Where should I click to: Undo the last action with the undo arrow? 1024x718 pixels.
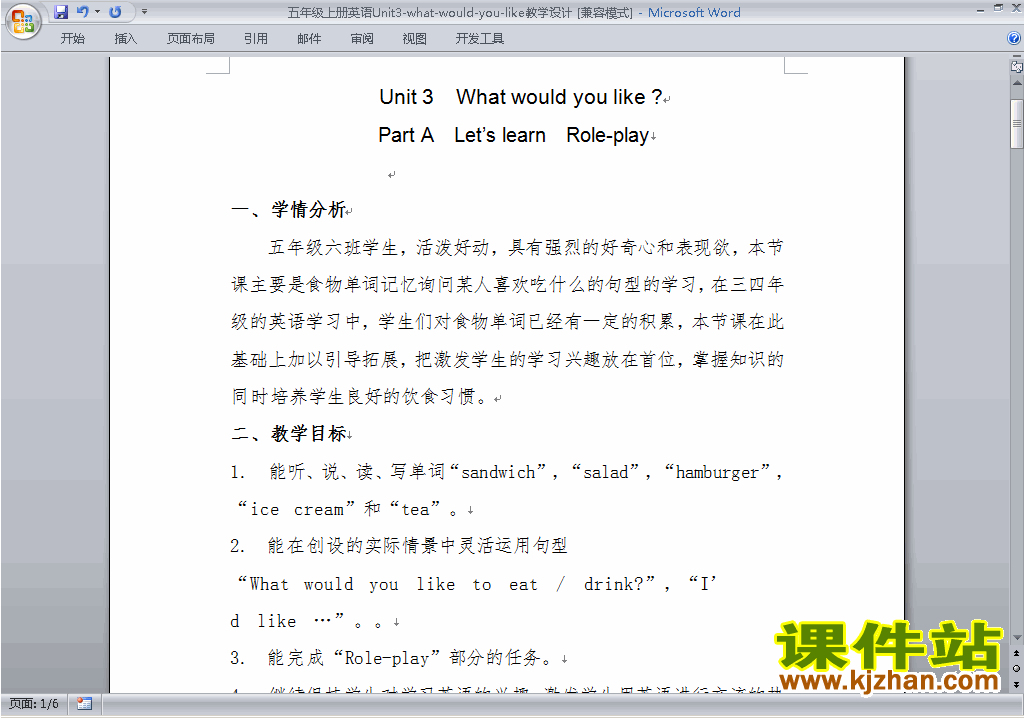tap(82, 12)
